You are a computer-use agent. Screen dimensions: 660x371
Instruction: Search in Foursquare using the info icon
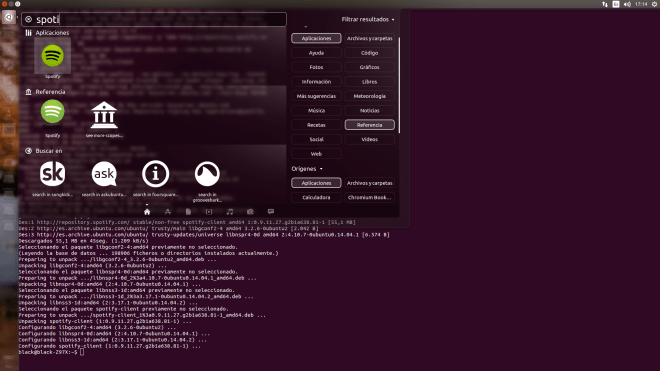tap(155, 173)
